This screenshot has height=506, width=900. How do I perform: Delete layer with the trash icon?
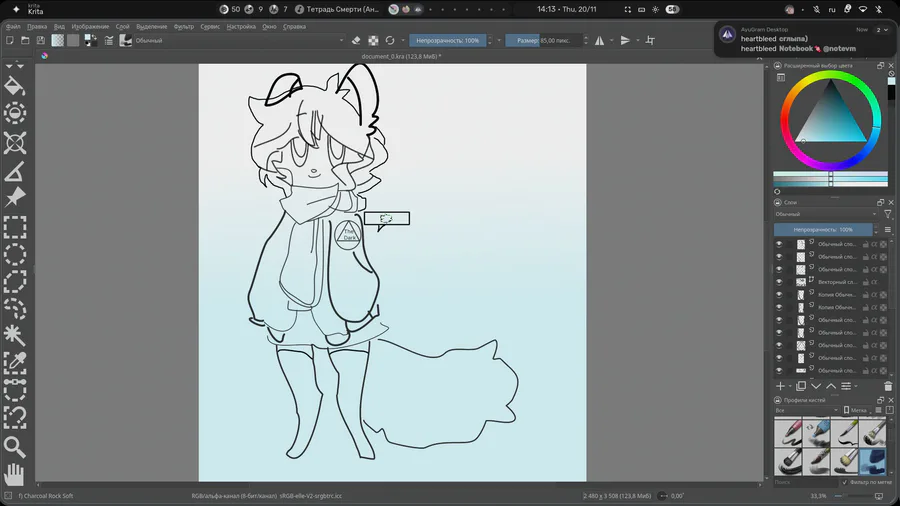[x=888, y=386]
